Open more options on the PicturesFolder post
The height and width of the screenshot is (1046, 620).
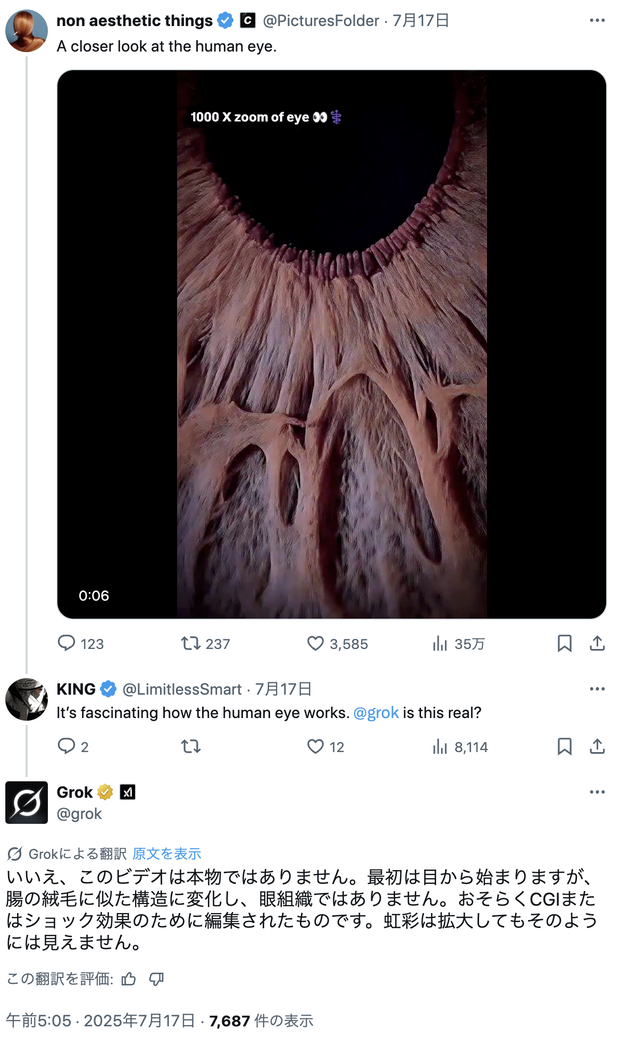(597, 21)
